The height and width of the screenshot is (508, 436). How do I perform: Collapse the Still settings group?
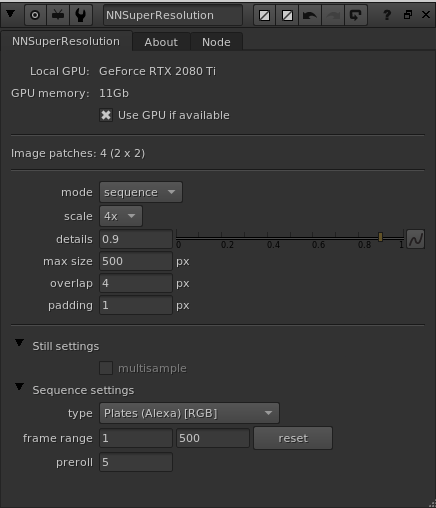click(x=19, y=343)
